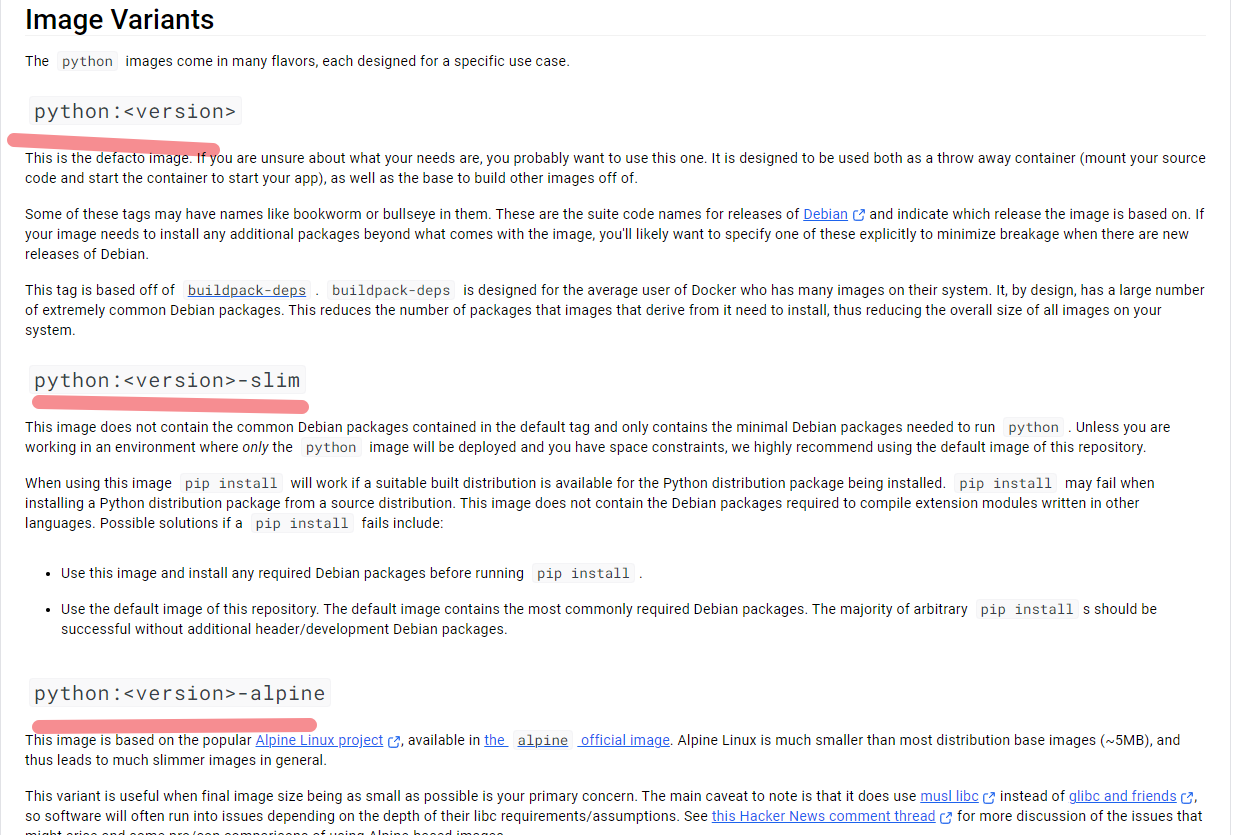The height and width of the screenshot is (835, 1239).
Task: Click the external-link icon after glibc and friends
Action: click(1187, 798)
